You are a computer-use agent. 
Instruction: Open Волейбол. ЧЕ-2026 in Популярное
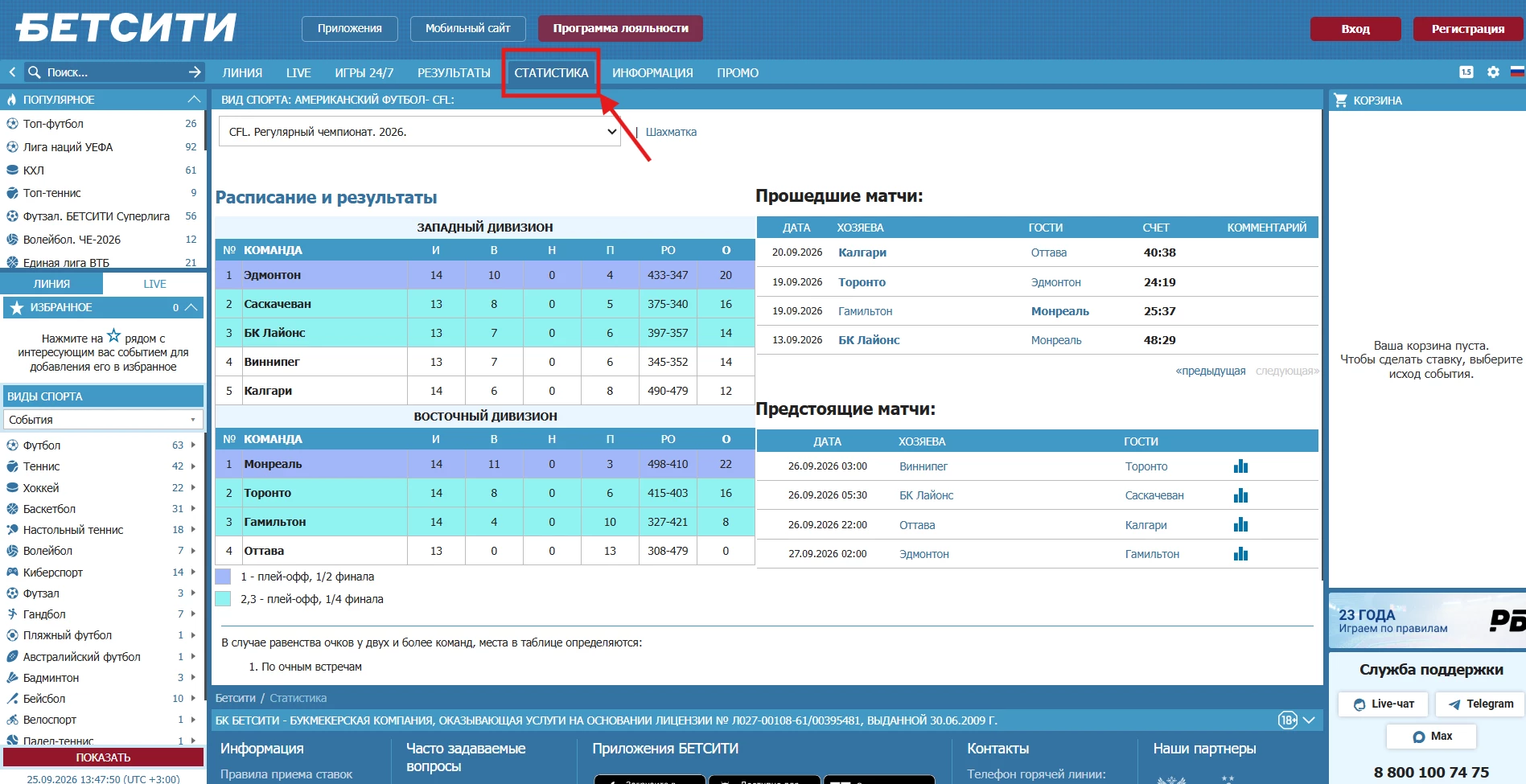(x=72, y=240)
